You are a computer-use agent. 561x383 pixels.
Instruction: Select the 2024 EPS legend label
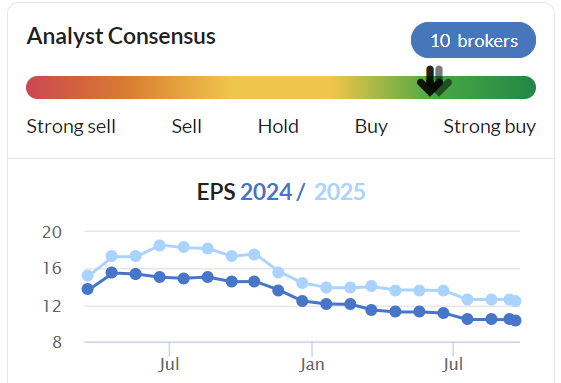click(266, 192)
